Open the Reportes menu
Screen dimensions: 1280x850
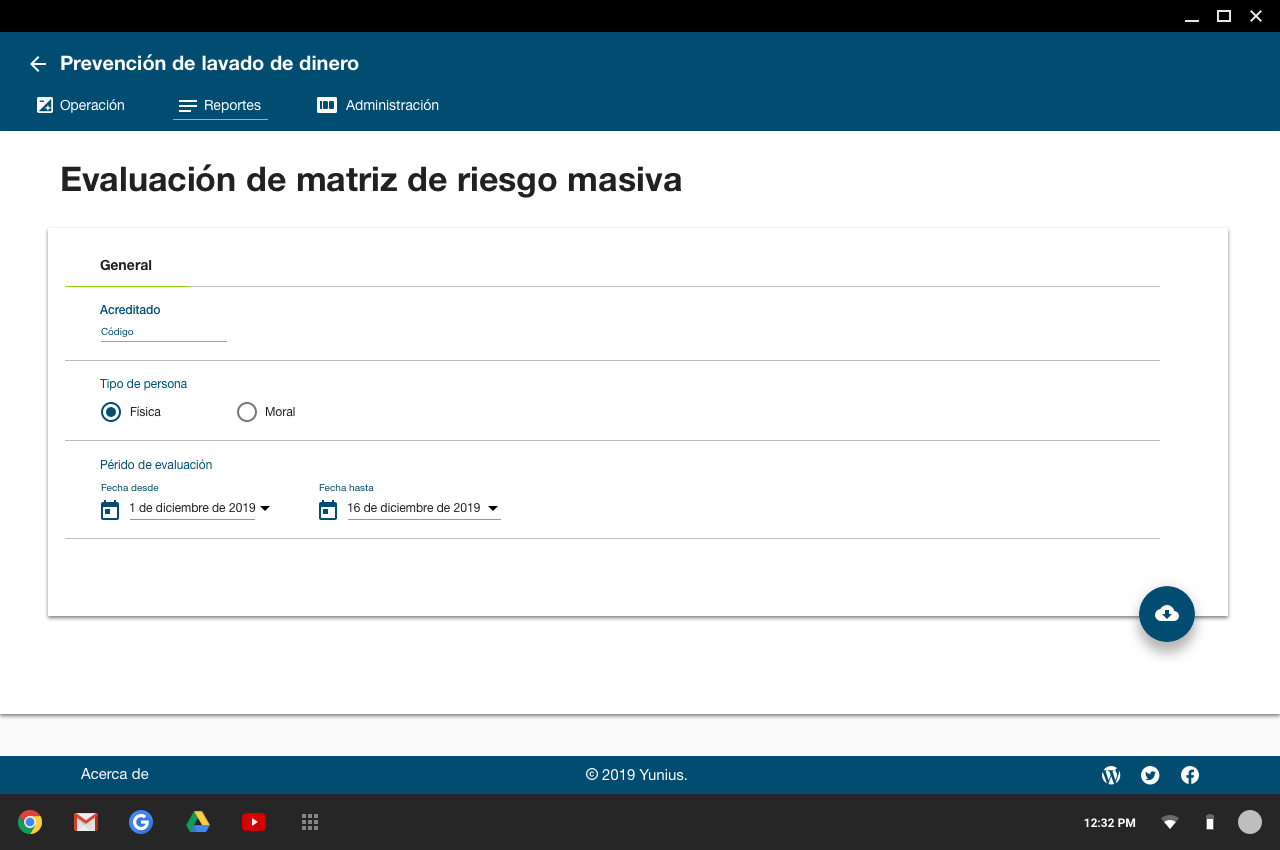[x=220, y=105]
